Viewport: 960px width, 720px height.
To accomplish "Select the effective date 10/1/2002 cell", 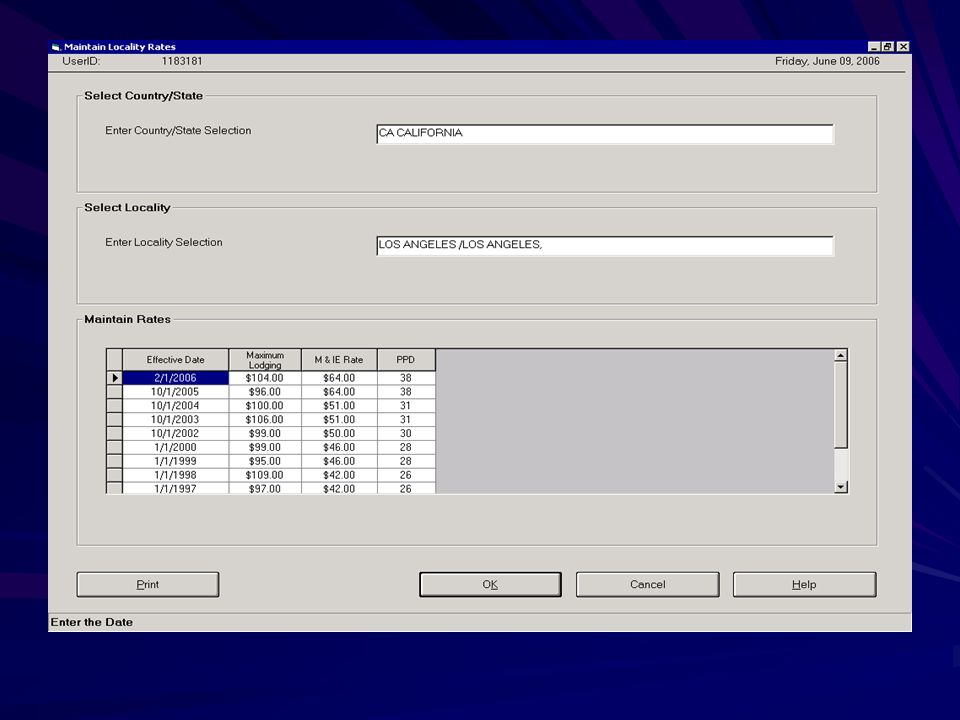I will coord(176,433).
